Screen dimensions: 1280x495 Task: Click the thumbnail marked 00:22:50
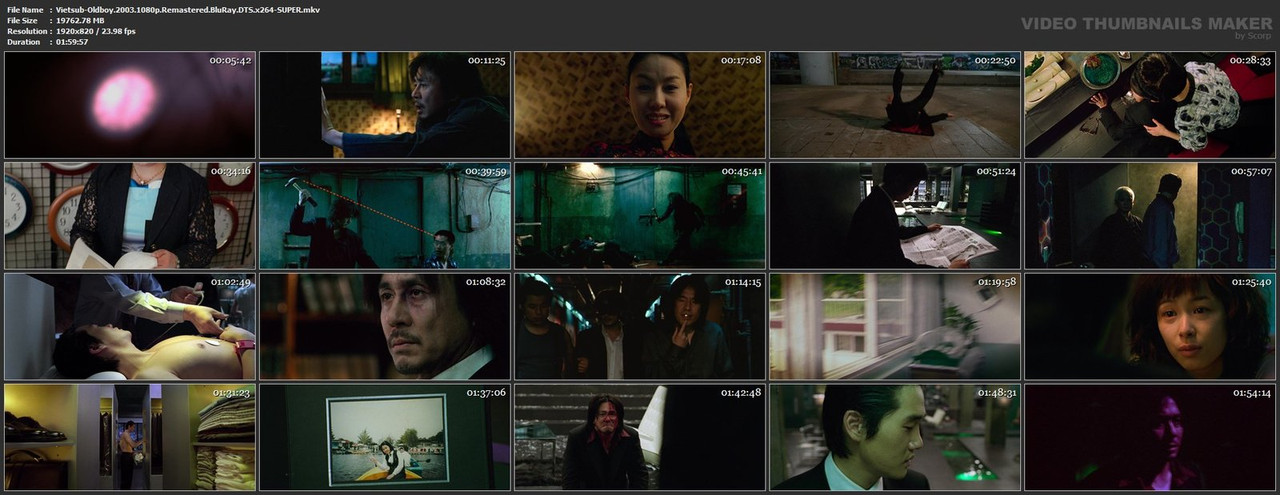tap(895, 105)
